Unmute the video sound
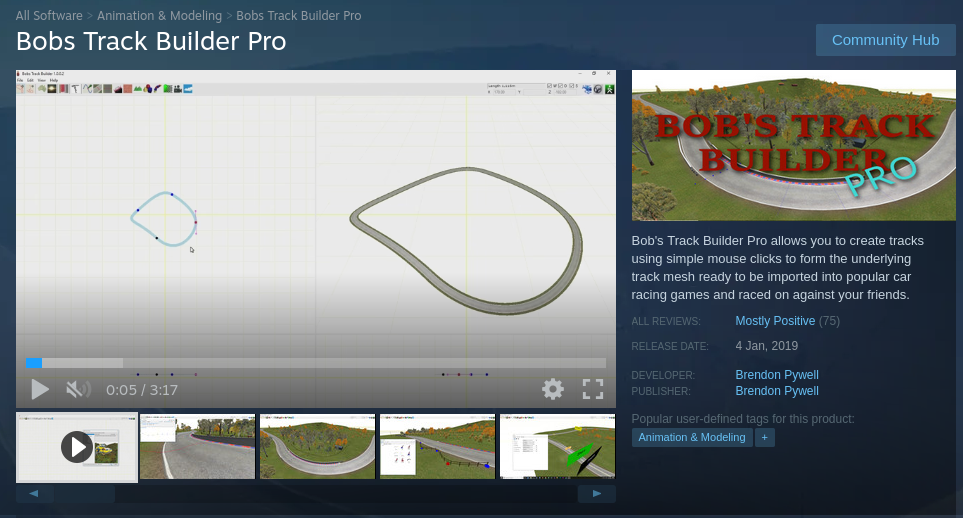963x518 pixels. pyautogui.click(x=78, y=389)
